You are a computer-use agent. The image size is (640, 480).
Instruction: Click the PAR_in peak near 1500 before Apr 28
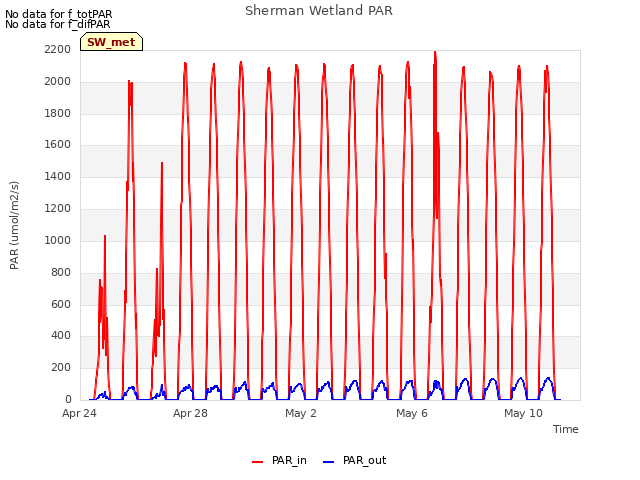(x=162, y=164)
